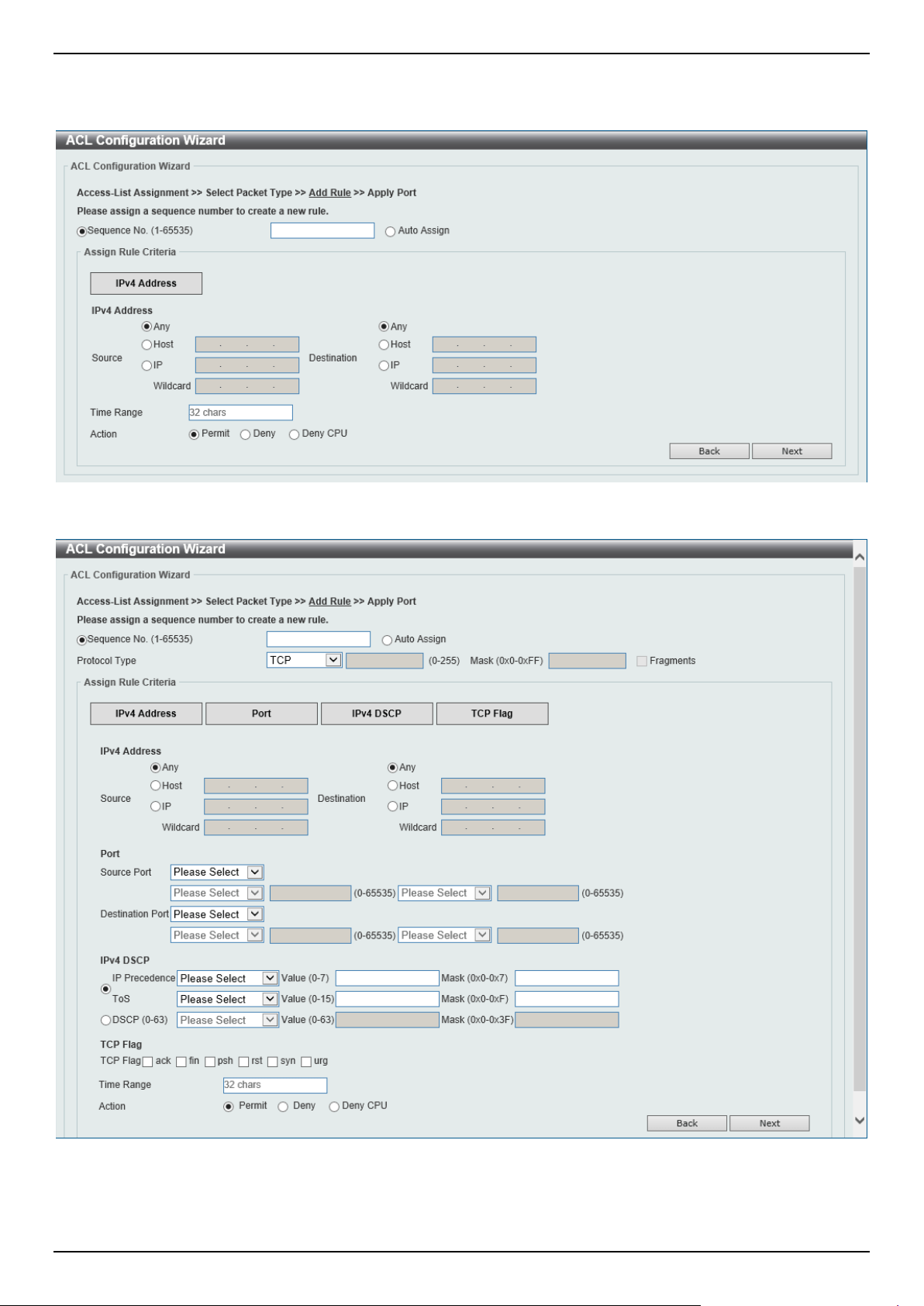Select IP Precedence/ToS radio button

[105, 989]
